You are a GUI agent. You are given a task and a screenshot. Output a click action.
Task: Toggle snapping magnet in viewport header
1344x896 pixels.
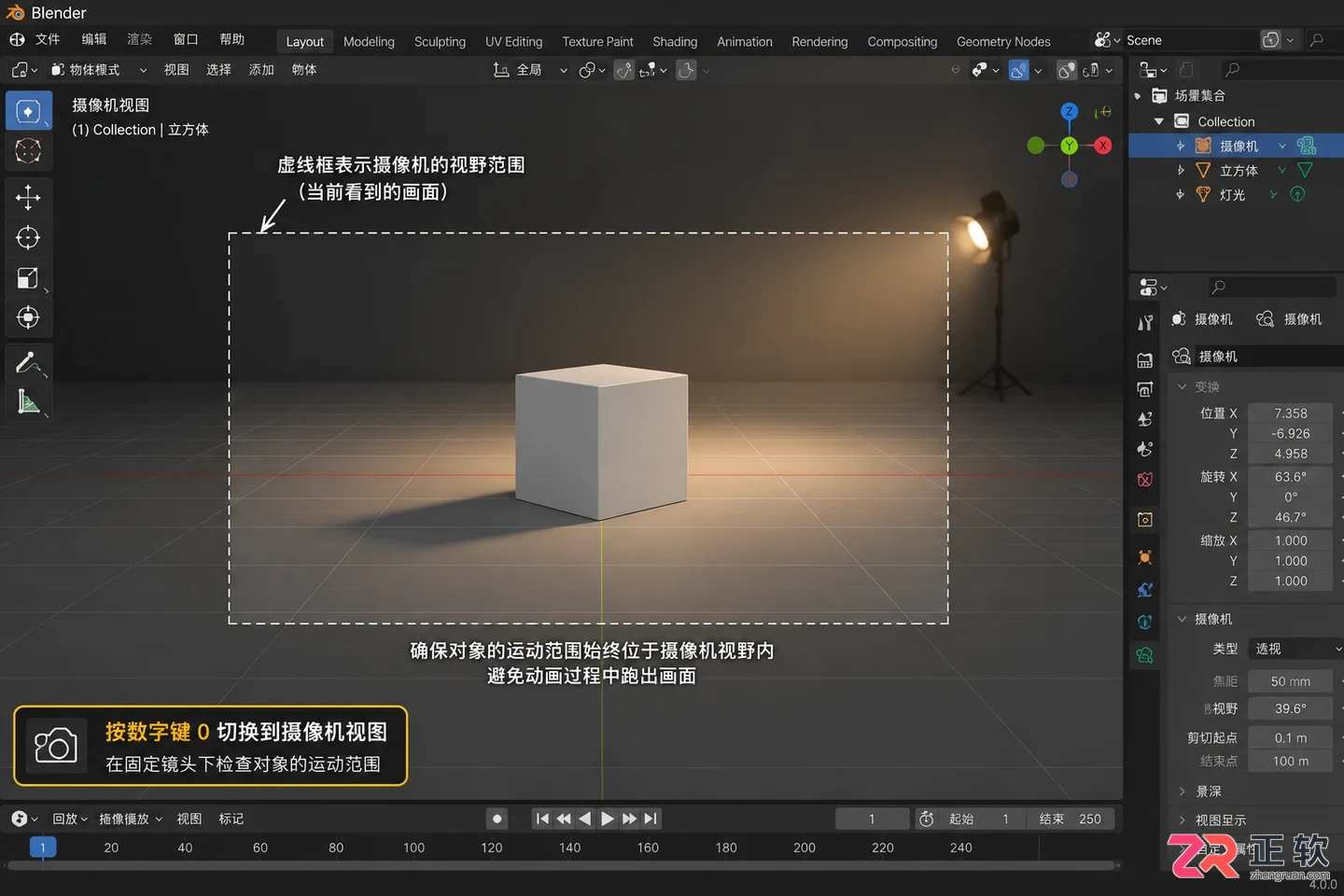pos(624,70)
